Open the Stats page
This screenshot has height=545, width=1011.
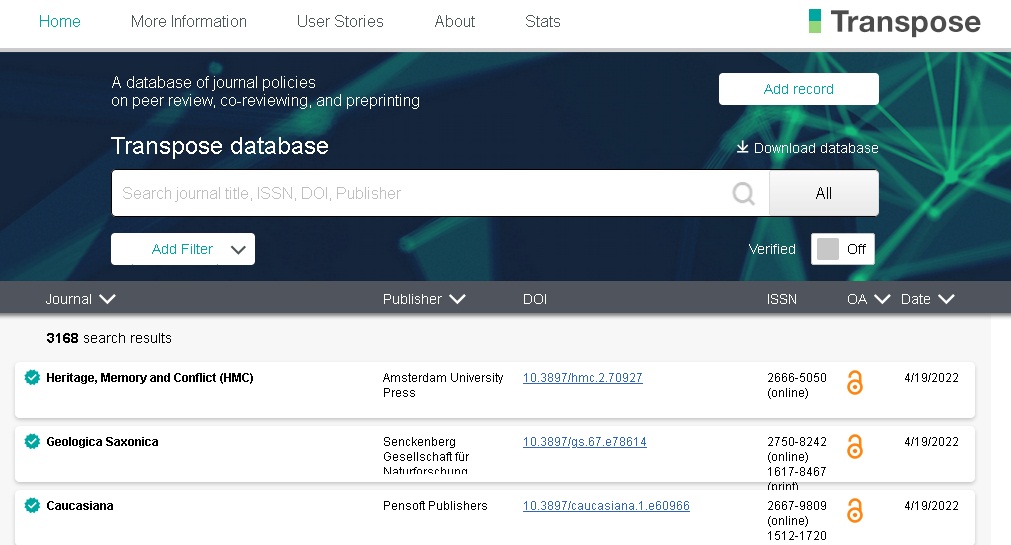click(543, 21)
